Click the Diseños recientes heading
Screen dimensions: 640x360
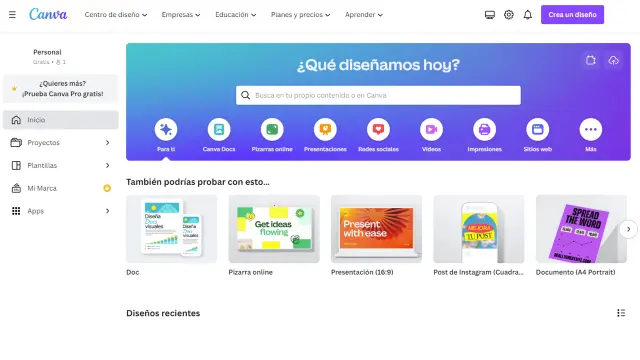coord(163,313)
